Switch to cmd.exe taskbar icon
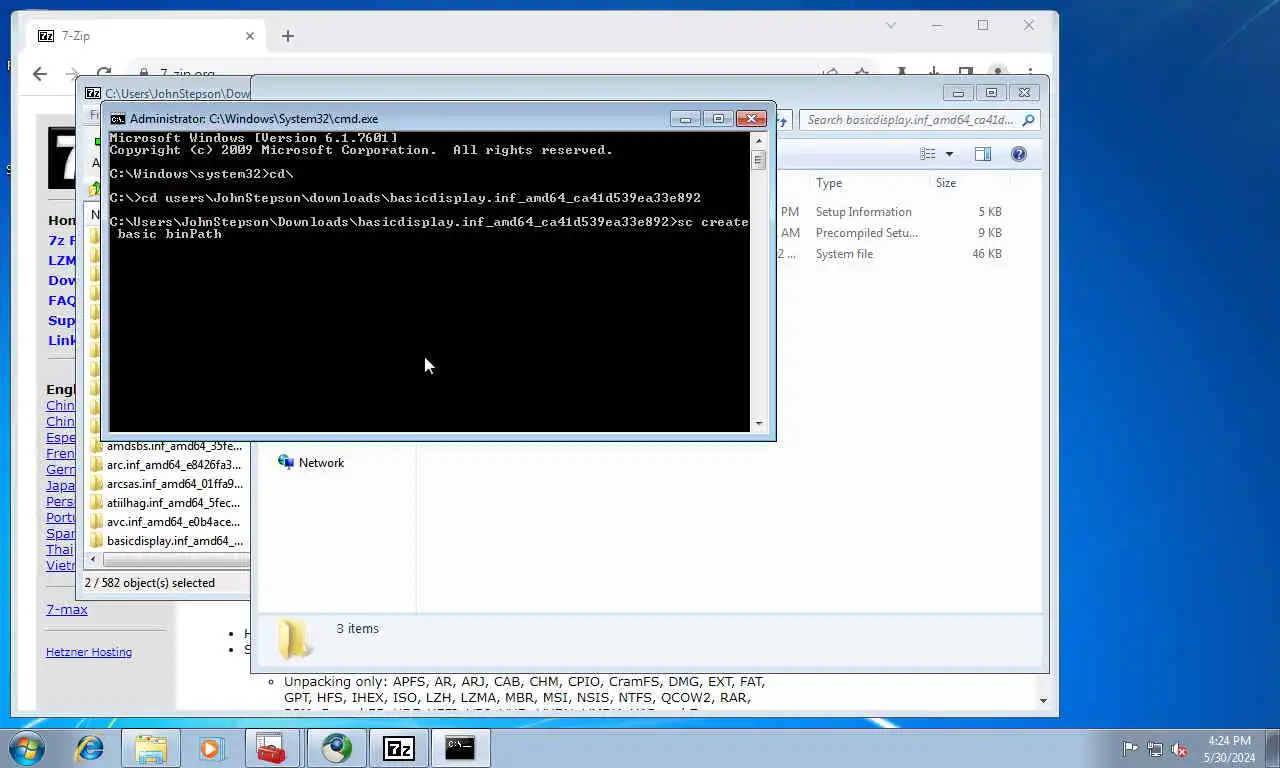The width and height of the screenshot is (1280, 768). (x=460, y=748)
